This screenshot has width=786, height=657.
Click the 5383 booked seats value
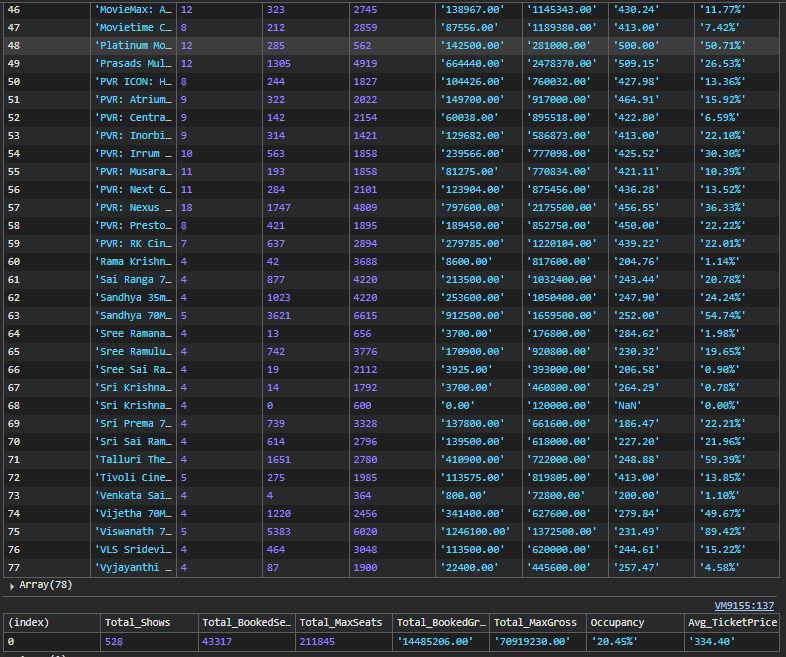click(x=279, y=532)
